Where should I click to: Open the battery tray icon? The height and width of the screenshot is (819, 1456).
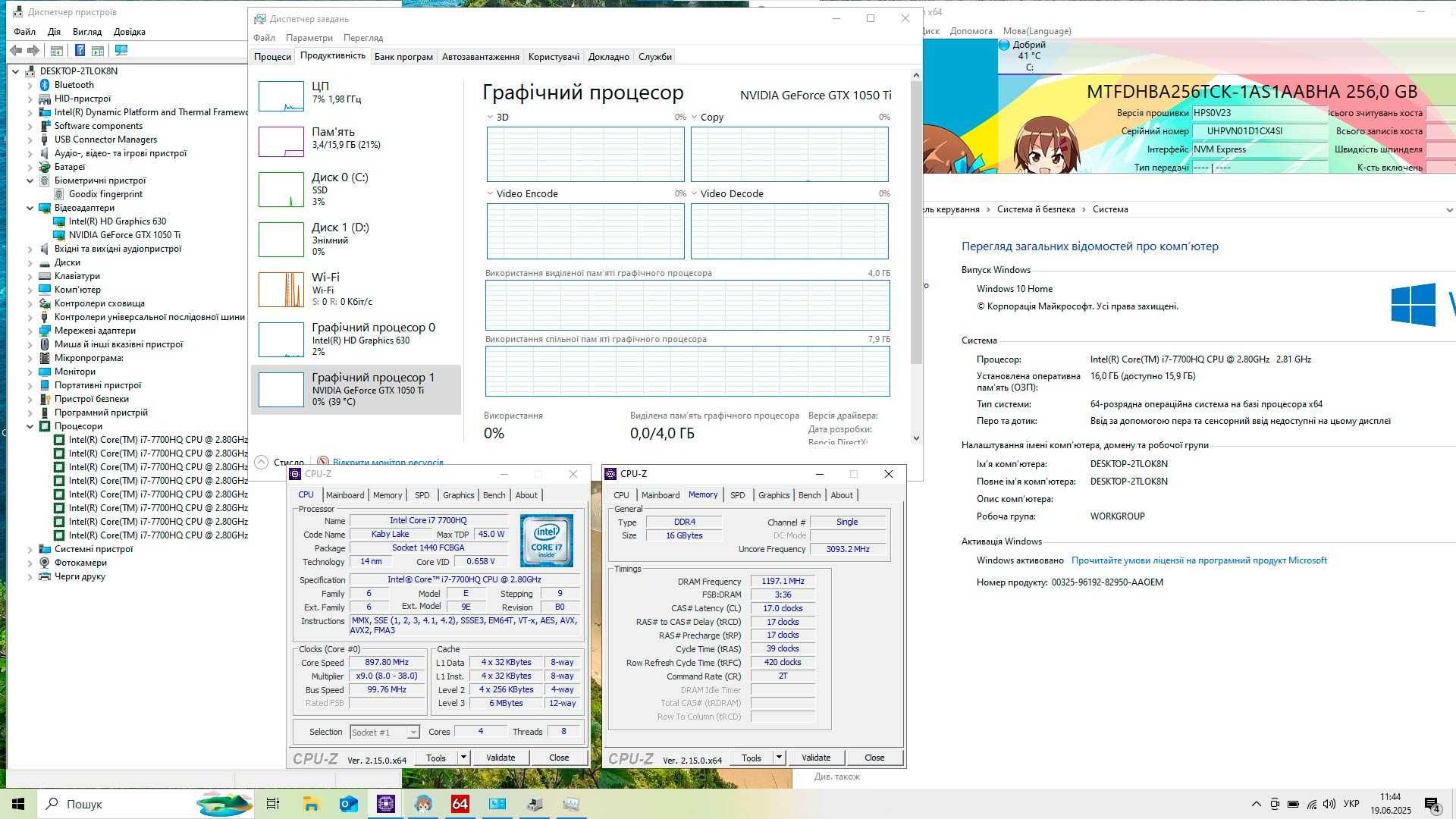1293,804
